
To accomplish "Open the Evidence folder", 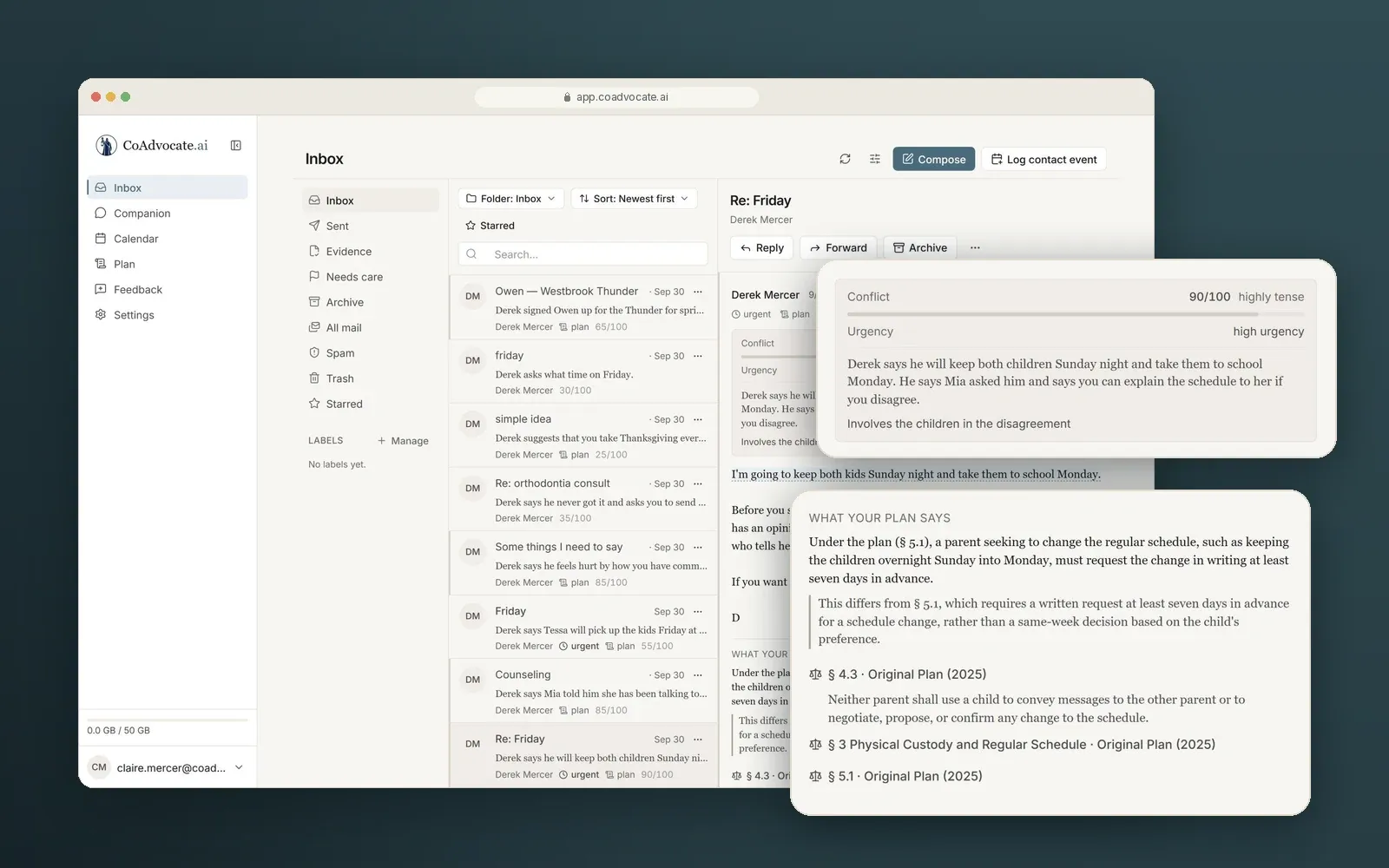I will [371, 252].
